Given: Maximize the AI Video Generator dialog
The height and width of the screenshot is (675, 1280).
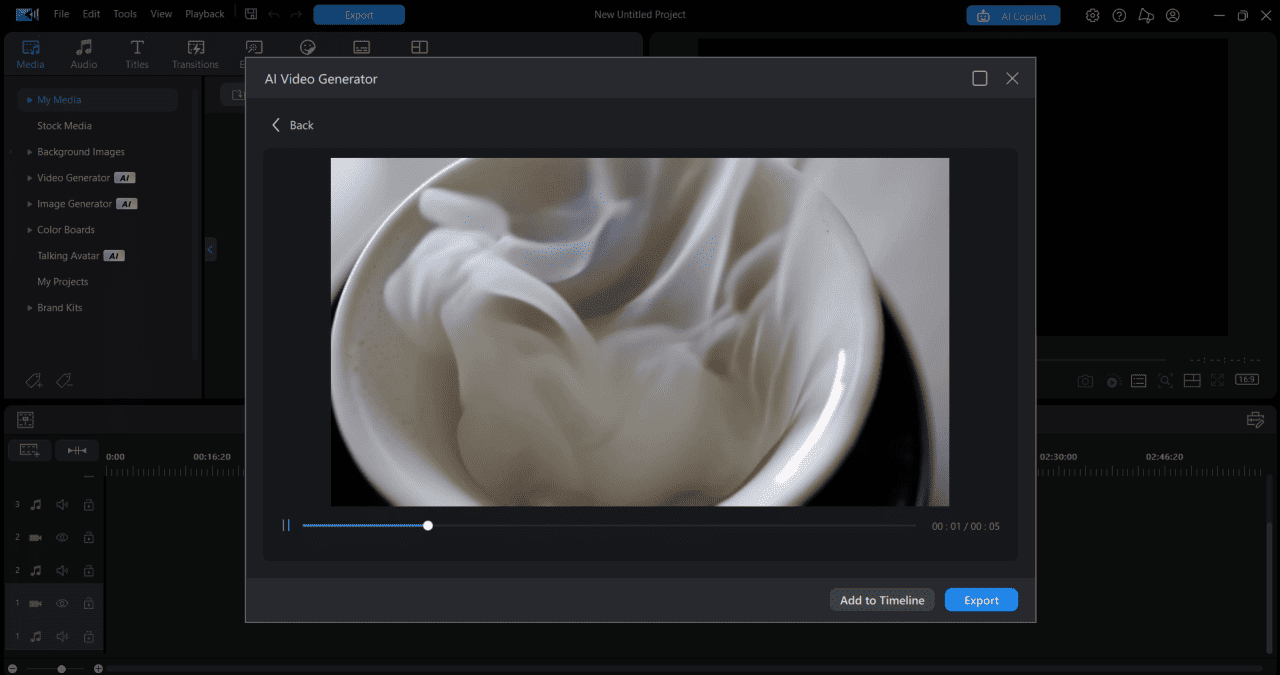Looking at the screenshot, I should 980,78.
